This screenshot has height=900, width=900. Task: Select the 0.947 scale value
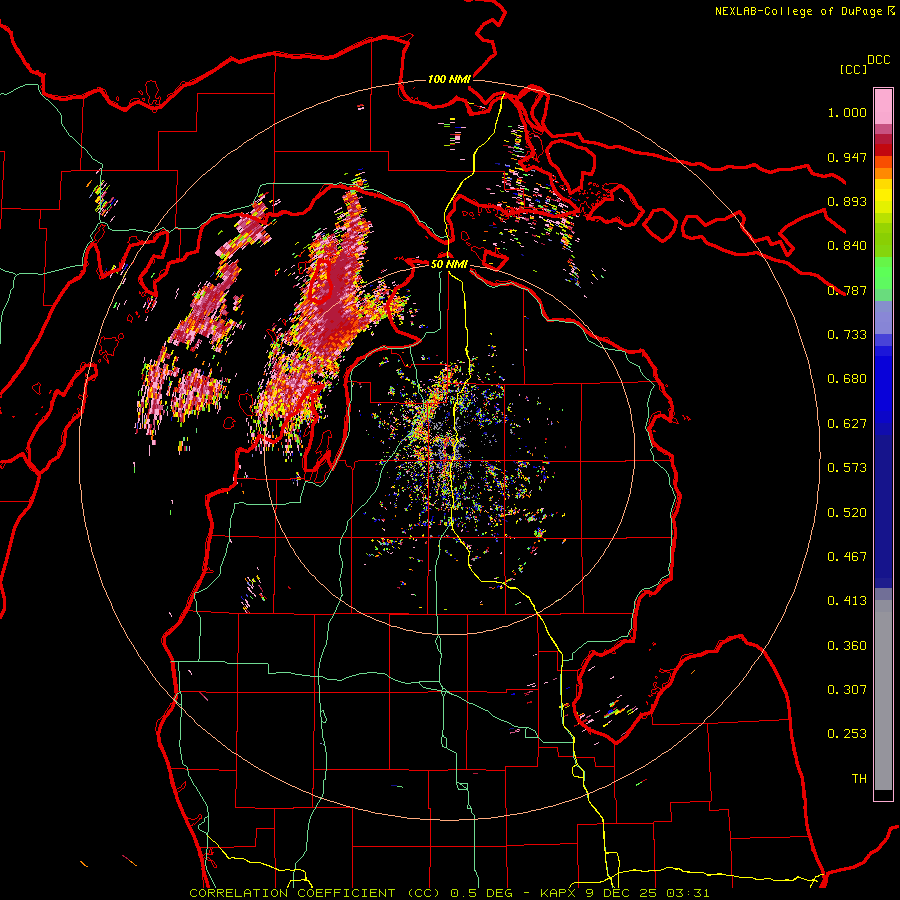click(847, 157)
